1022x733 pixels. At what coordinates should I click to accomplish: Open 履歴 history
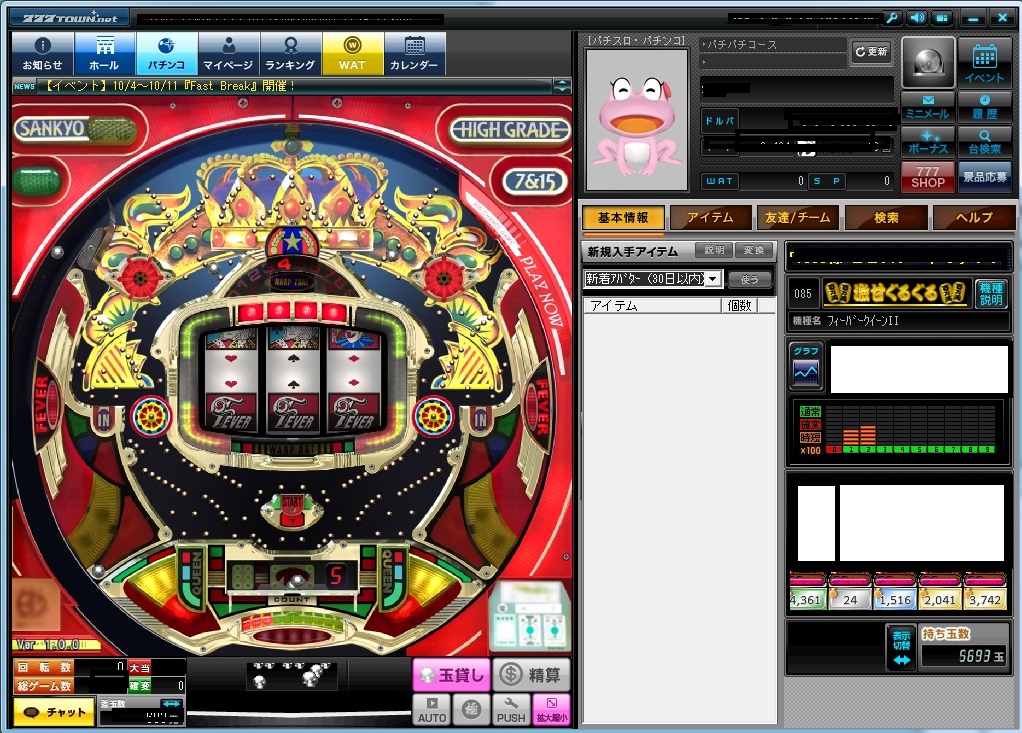pyautogui.click(x=984, y=107)
